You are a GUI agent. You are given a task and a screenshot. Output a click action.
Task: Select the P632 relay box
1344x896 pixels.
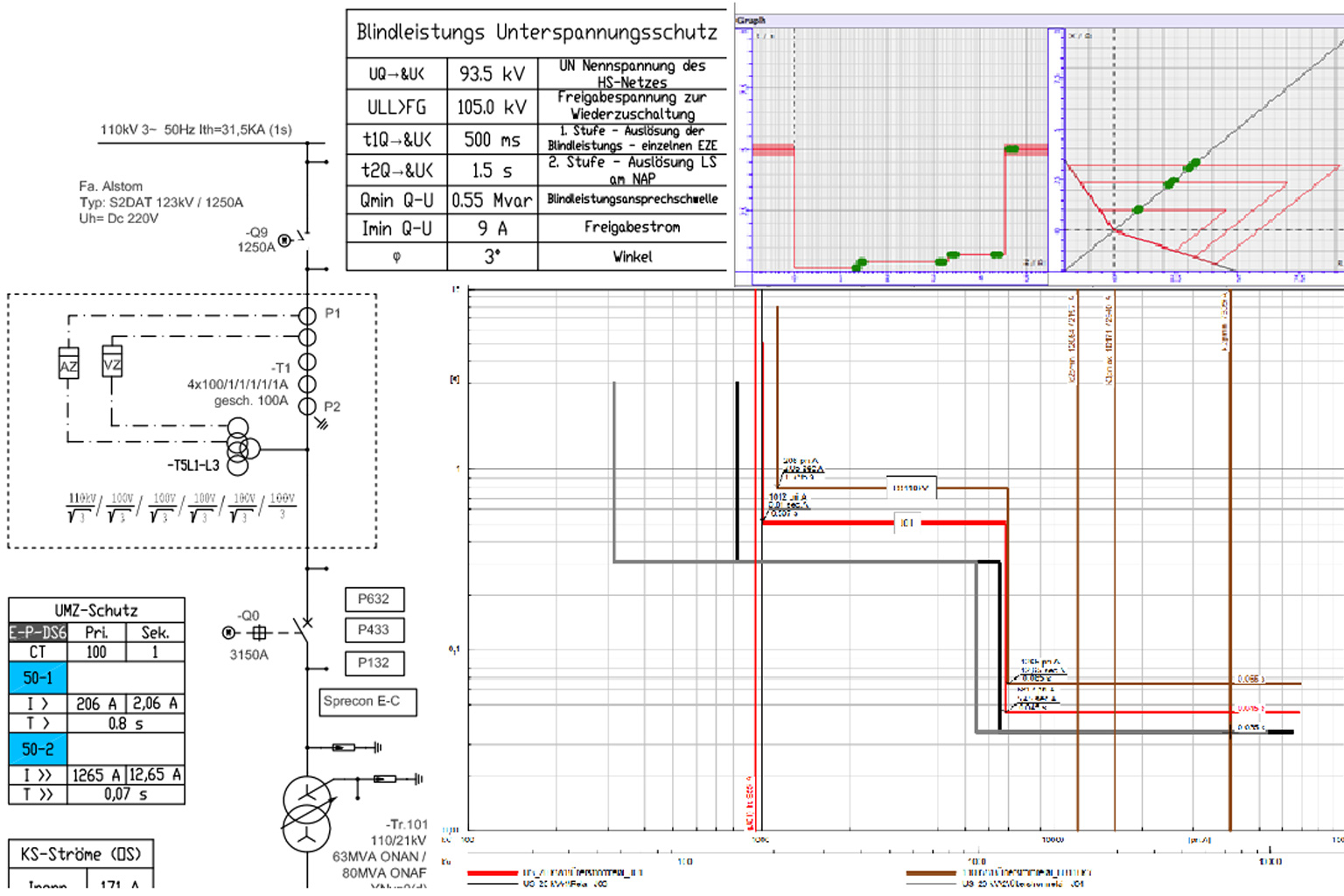[x=374, y=599]
